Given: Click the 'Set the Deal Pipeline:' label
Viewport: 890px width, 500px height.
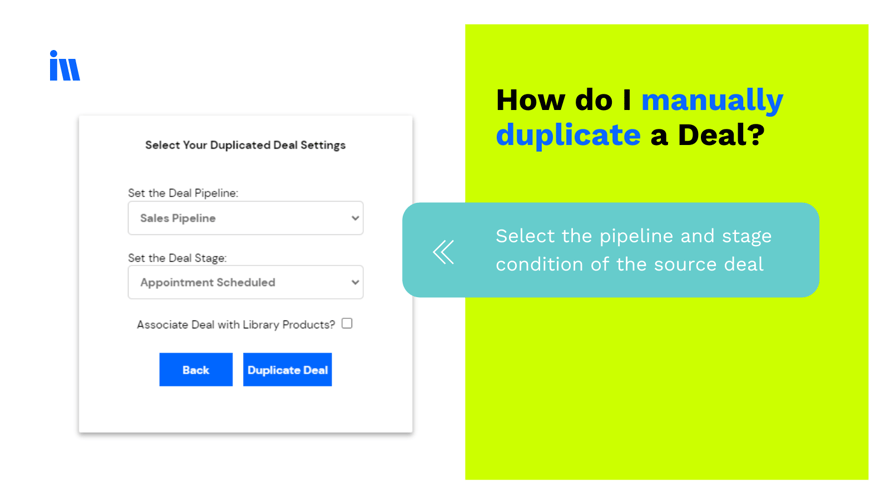Looking at the screenshot, I should click(x=183, y=193).
